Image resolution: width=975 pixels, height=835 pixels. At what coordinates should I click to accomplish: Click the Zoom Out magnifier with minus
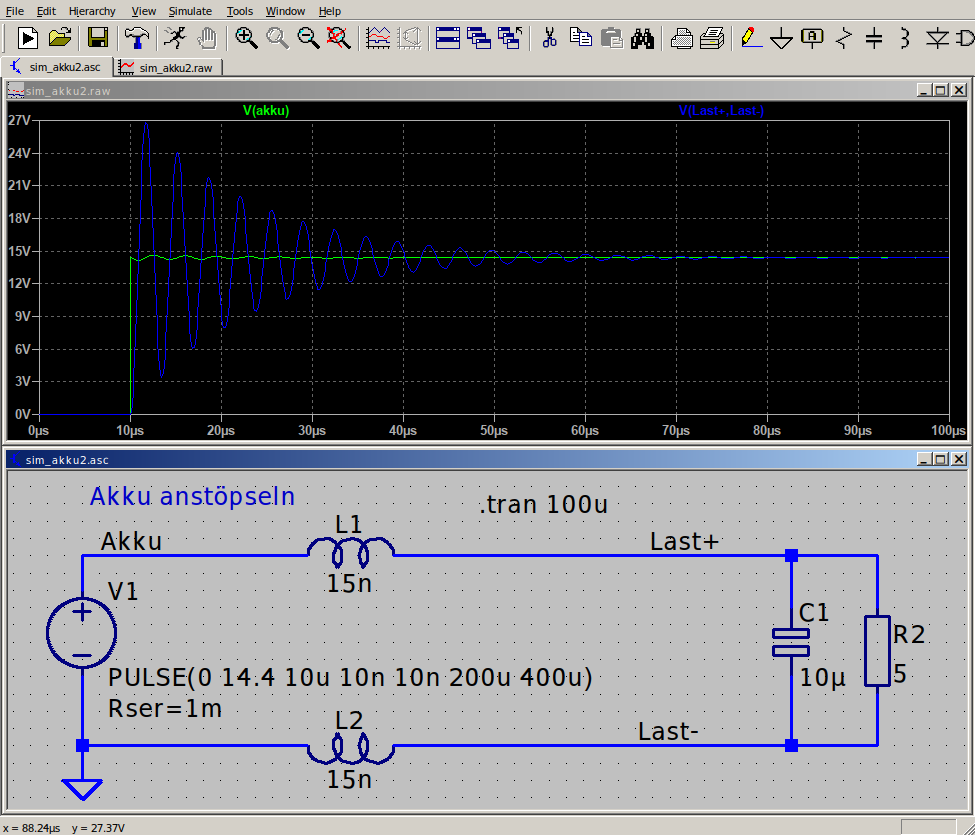[x=308, y=38]
